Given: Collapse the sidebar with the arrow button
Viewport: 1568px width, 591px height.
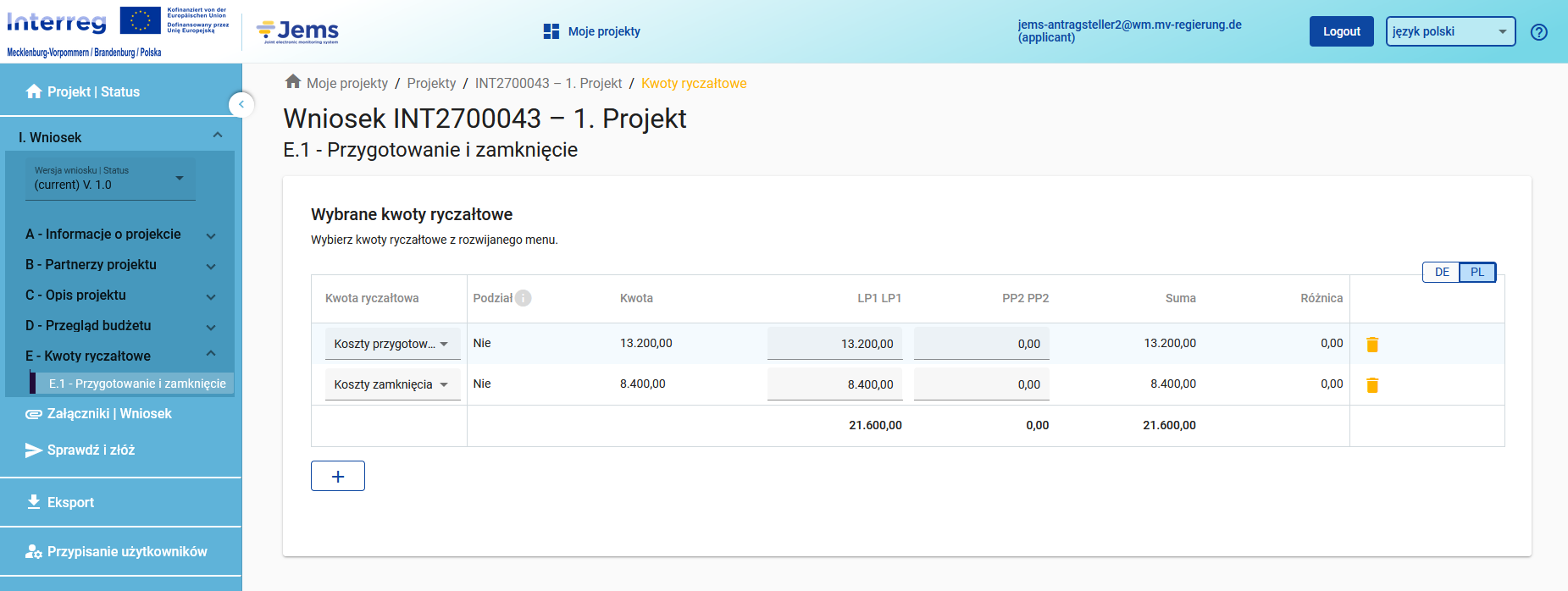Looking at the screenshot, I should [x=241, y=104].
